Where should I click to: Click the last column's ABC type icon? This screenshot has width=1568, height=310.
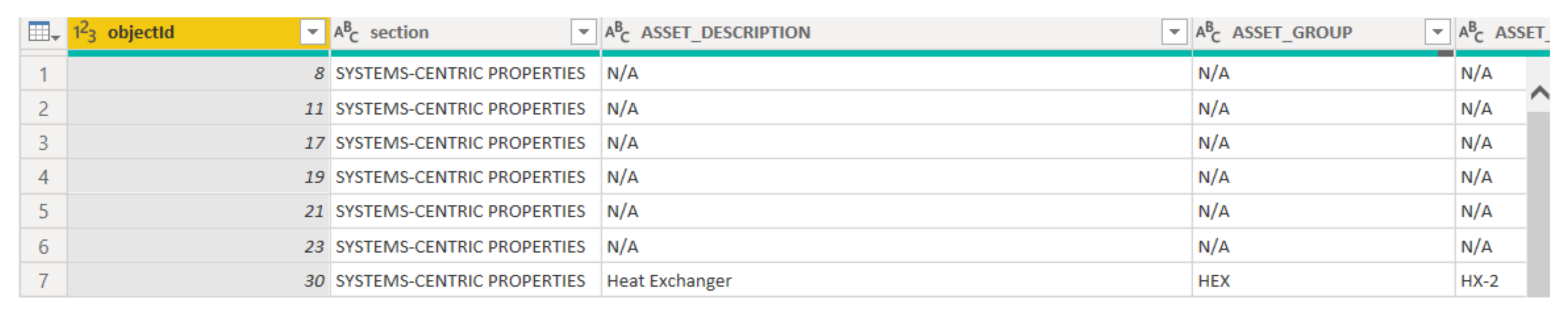[1471, 32]
